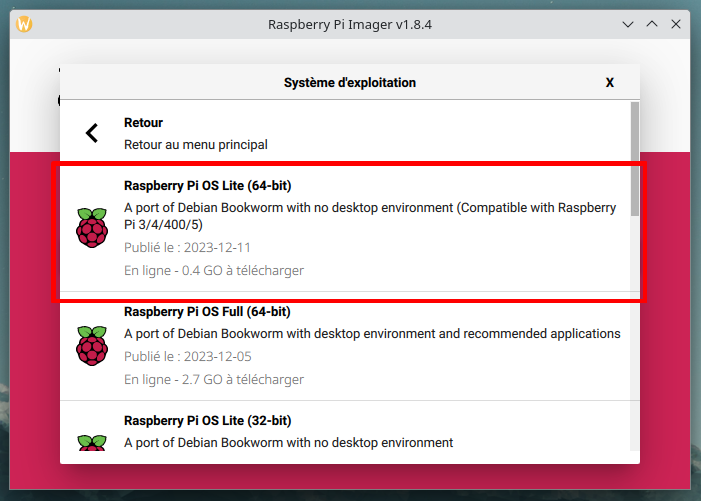Click the '2.7 GO à télécharger' line
This screenshot has height=501, width=701.
214,379
